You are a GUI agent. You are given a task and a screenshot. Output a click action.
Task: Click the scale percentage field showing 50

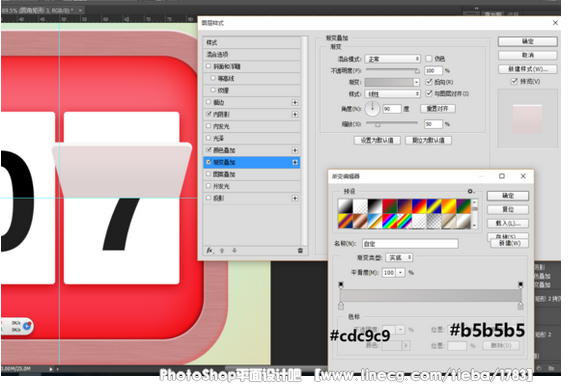pos(434,124)
